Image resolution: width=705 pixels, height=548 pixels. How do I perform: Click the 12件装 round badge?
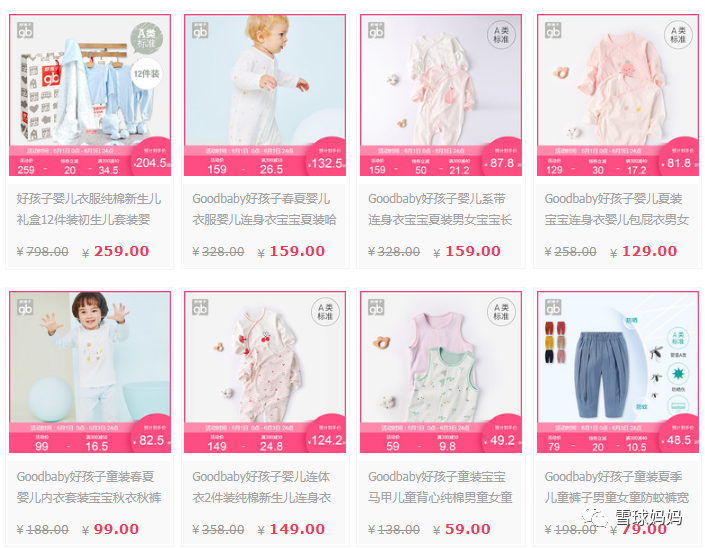(147, 73)
